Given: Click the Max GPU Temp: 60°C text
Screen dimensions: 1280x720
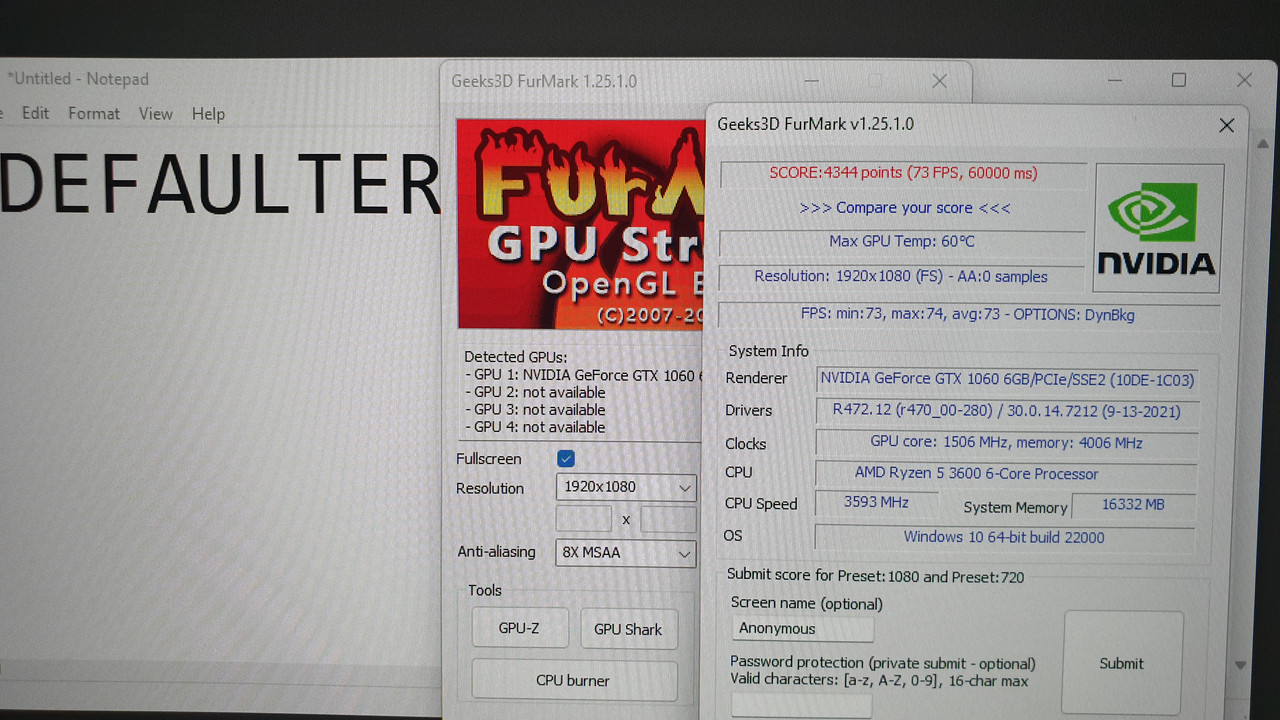Looking at the screenshot, I should [902, 241].
